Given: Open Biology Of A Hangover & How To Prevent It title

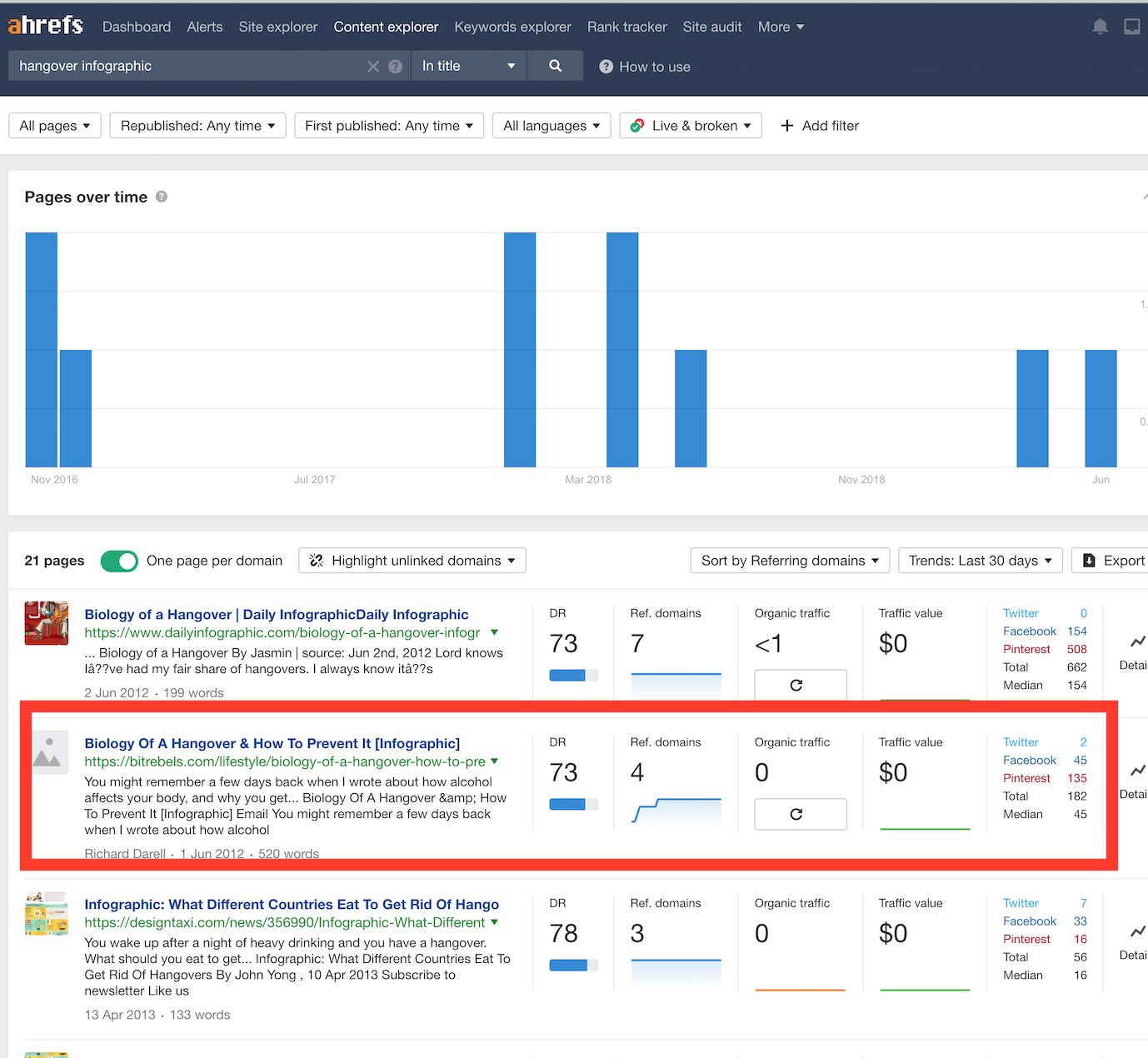Looking at the screenshot, I should click(x=272, y=743).
